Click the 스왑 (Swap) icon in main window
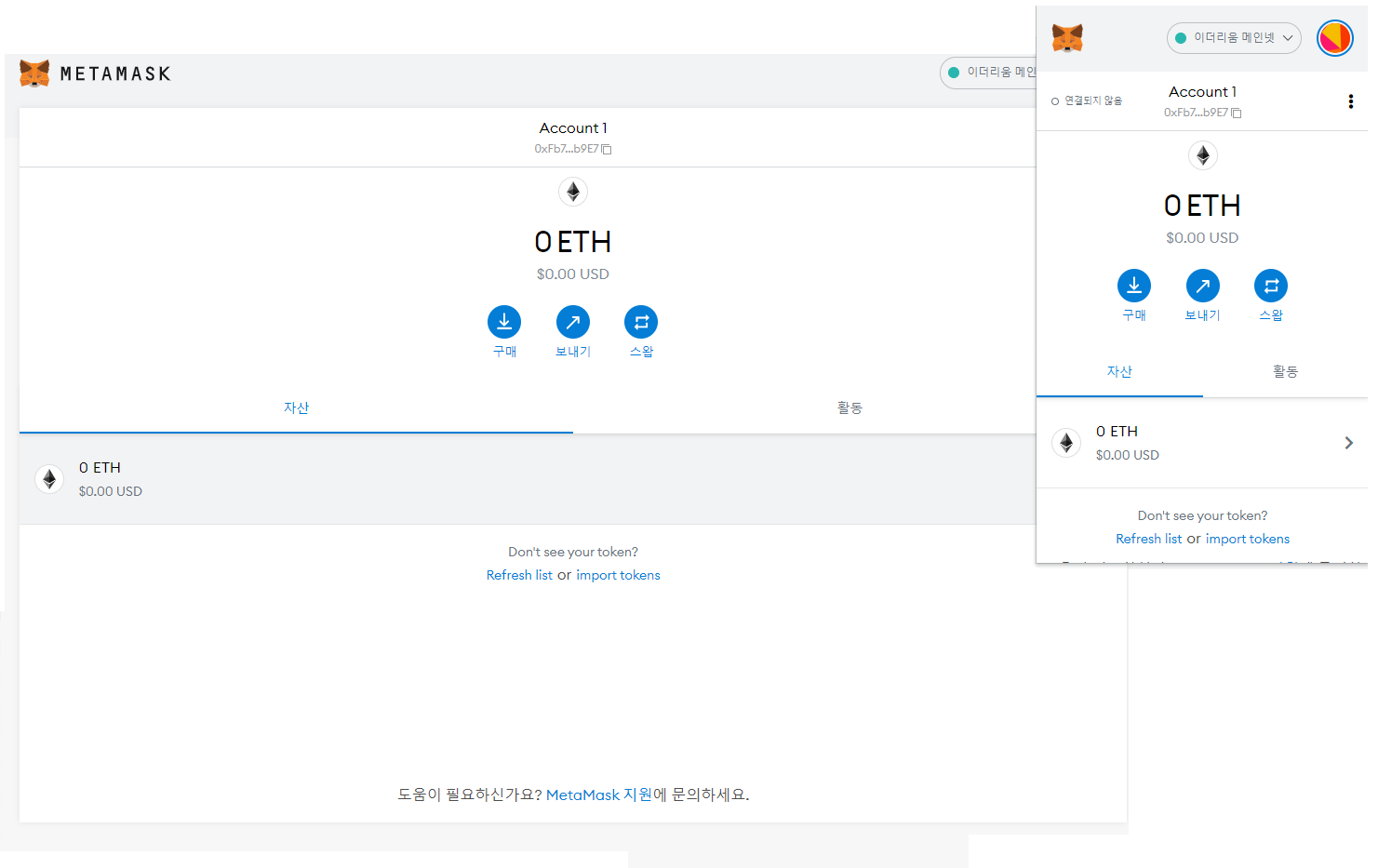1378x868 pixels. coord(641,322)
